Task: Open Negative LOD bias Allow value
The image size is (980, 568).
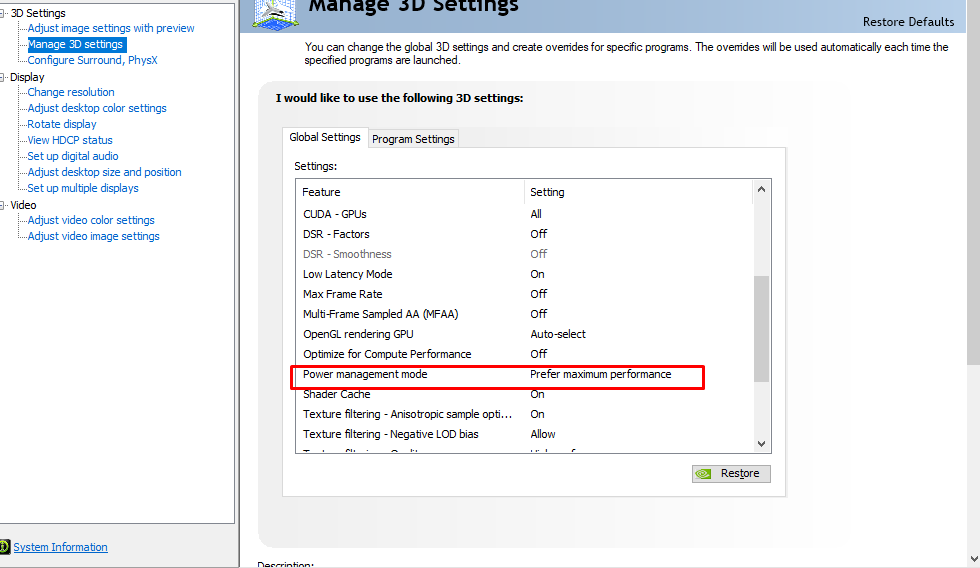Action: tap(542, 434)
